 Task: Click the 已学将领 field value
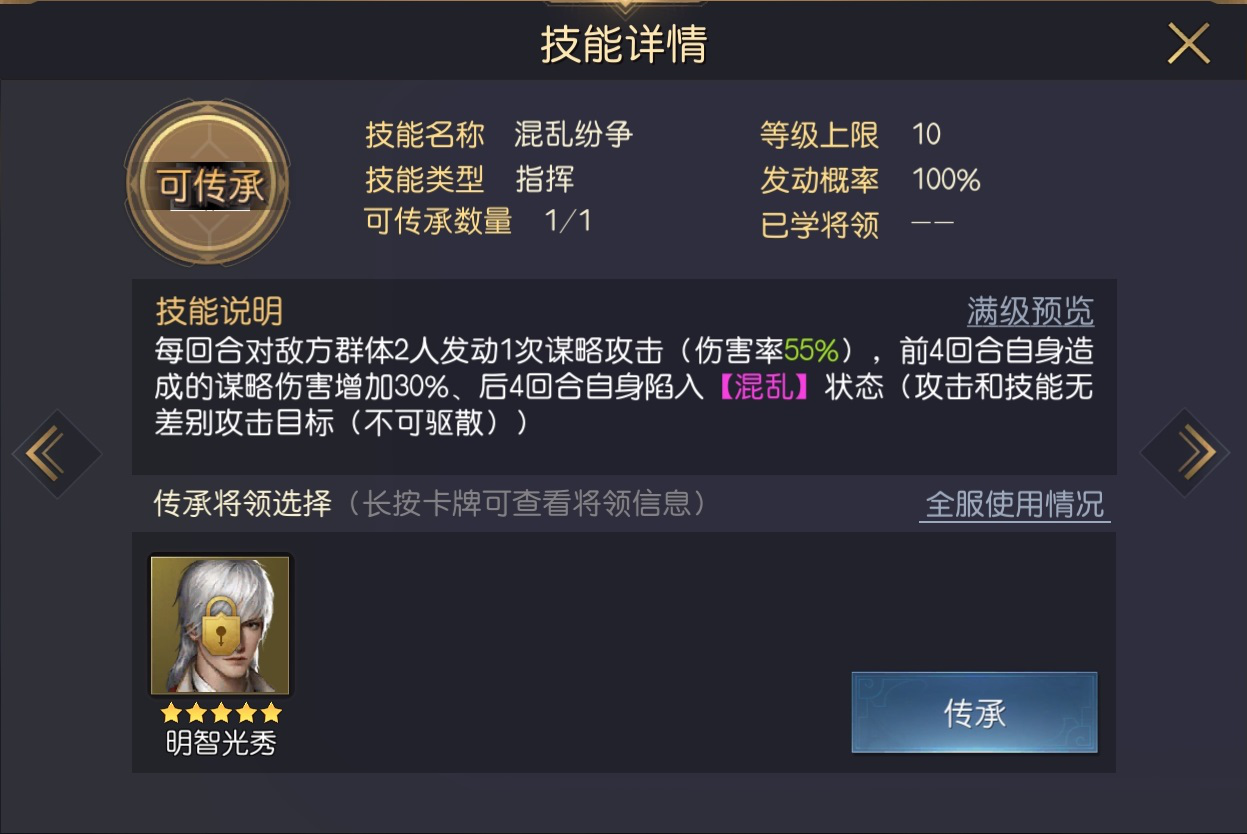pos(932,222)
